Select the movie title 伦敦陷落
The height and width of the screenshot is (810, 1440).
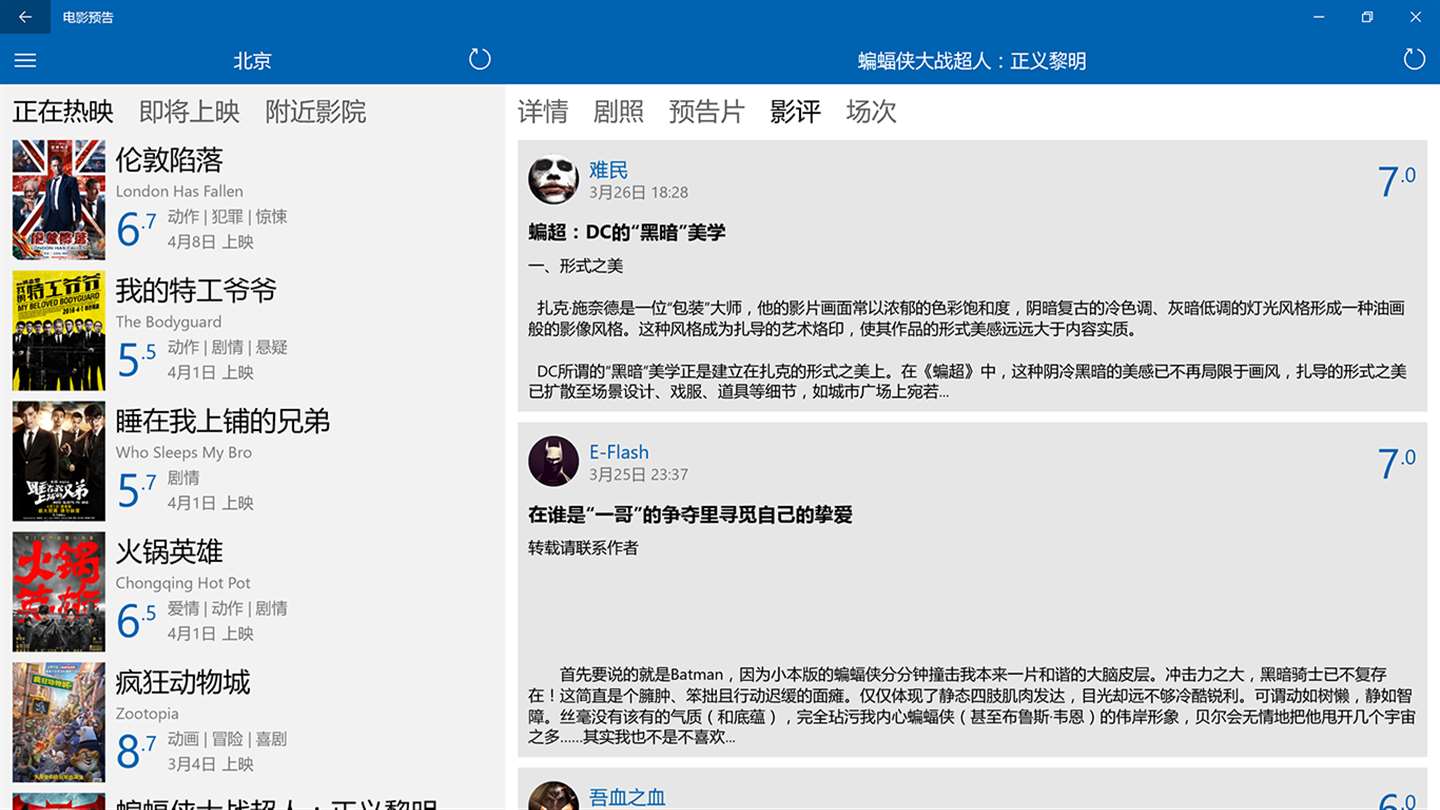[x=169, y=160]
